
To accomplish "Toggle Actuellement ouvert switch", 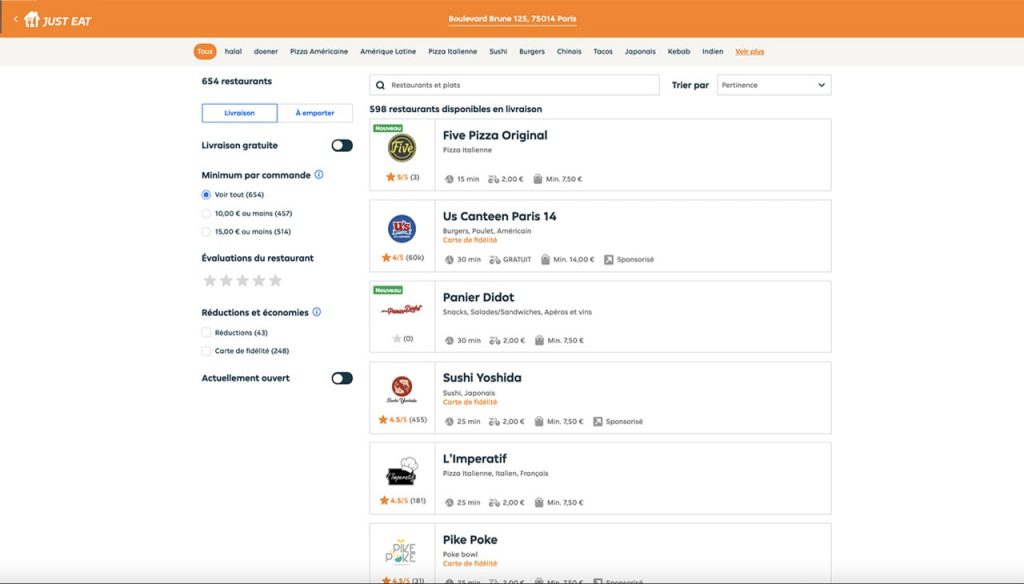I will (x=342, y=378).
